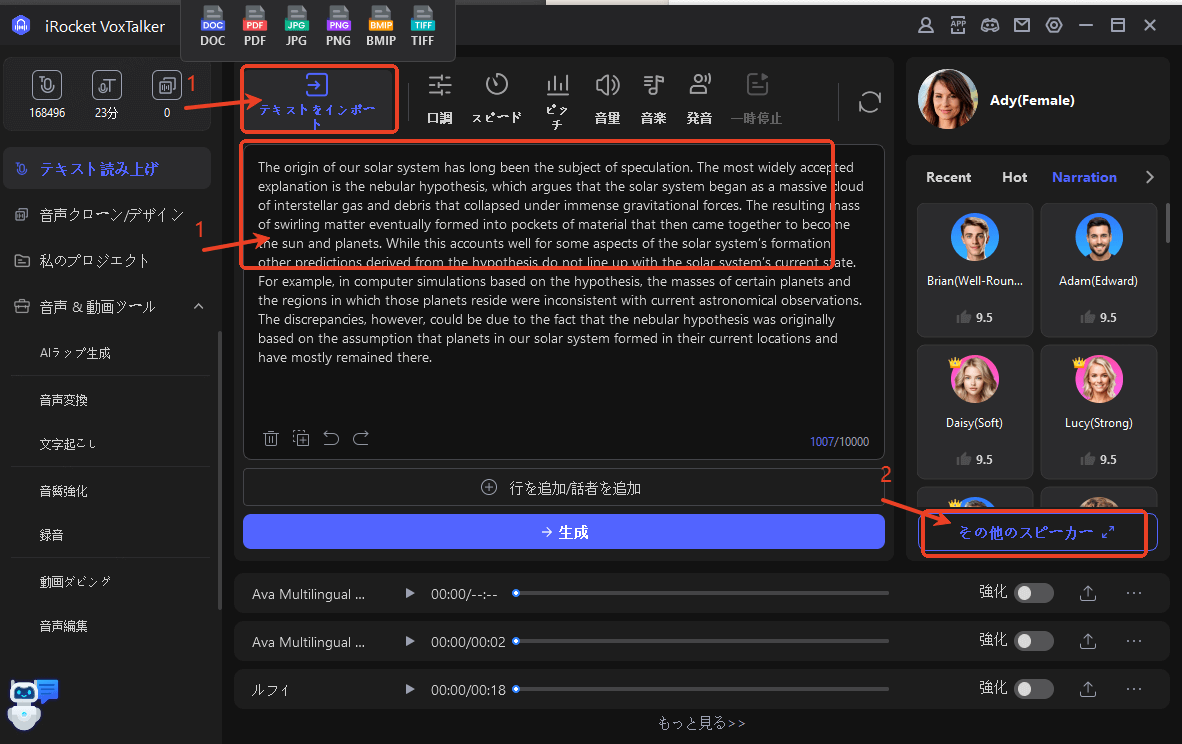The height and width of the screenshot is (744, 1182).
Task: Open the text import tool
Action: pos(317,100)
